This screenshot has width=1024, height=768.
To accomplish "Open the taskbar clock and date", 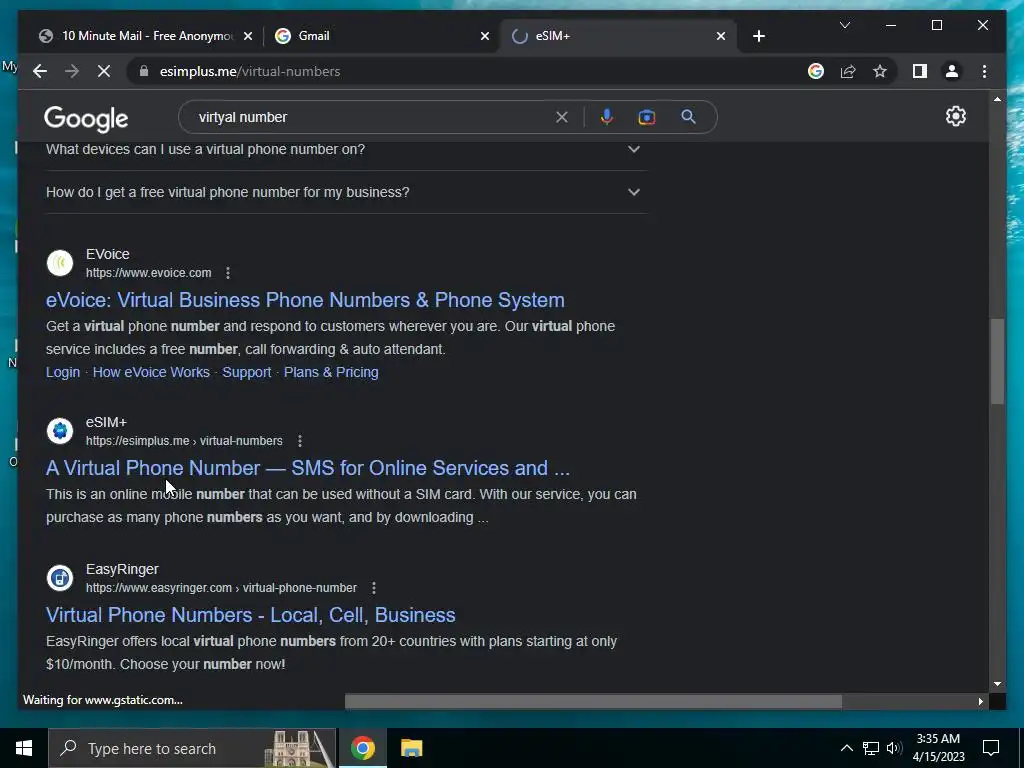I will tap(938, 748).
